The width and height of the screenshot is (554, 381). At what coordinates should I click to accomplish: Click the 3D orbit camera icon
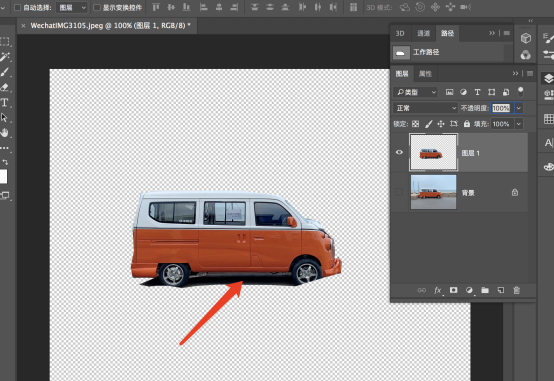(405, 7)
